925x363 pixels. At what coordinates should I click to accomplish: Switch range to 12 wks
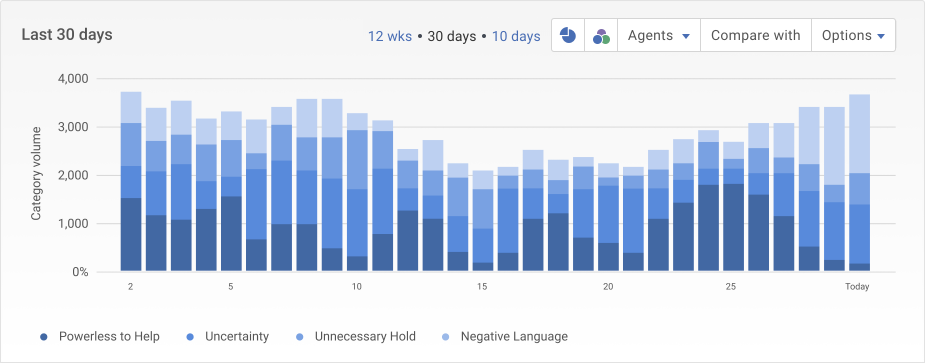coord(390,36)
